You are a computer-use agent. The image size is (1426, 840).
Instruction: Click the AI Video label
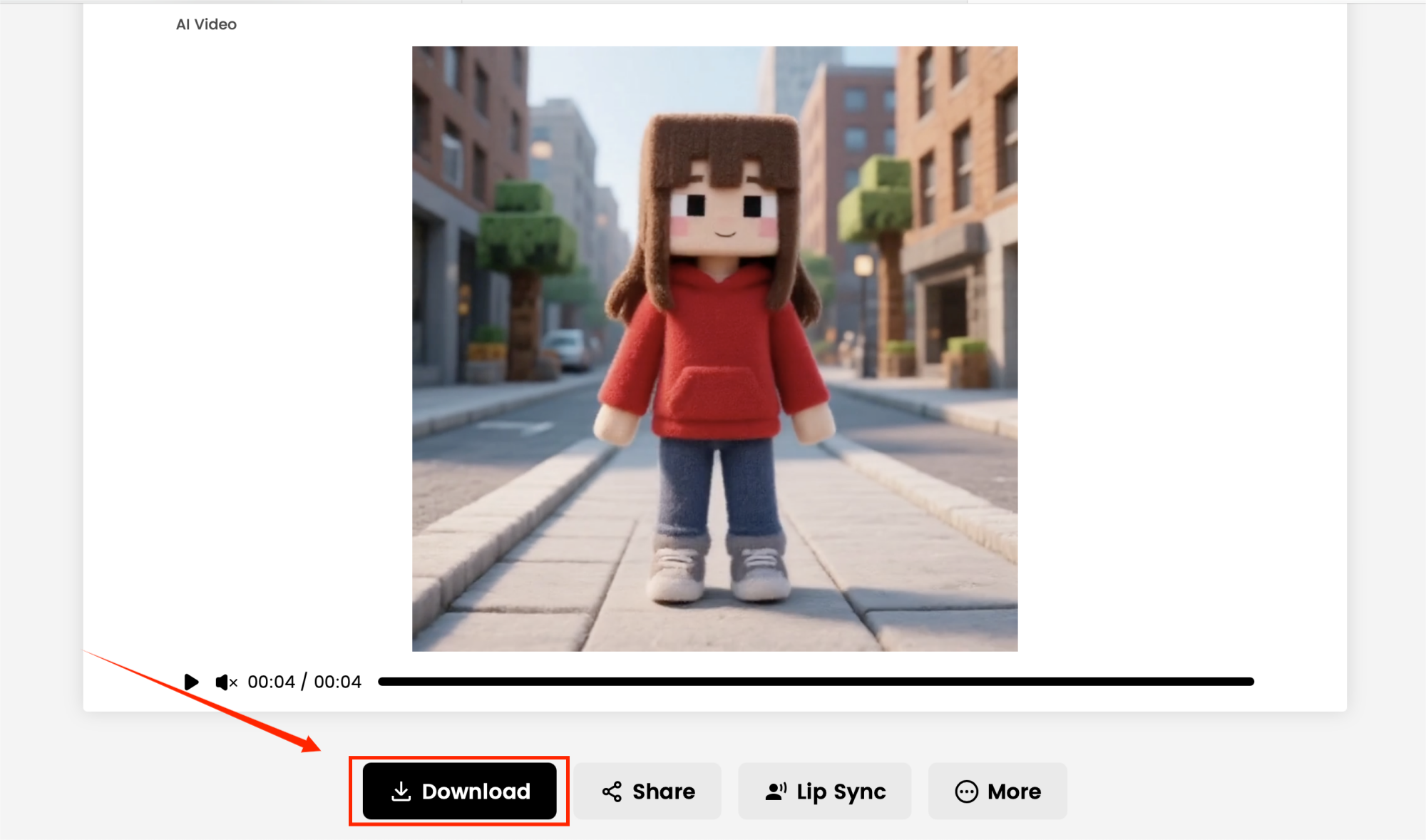pyautogui.click(x=206, y=24)
